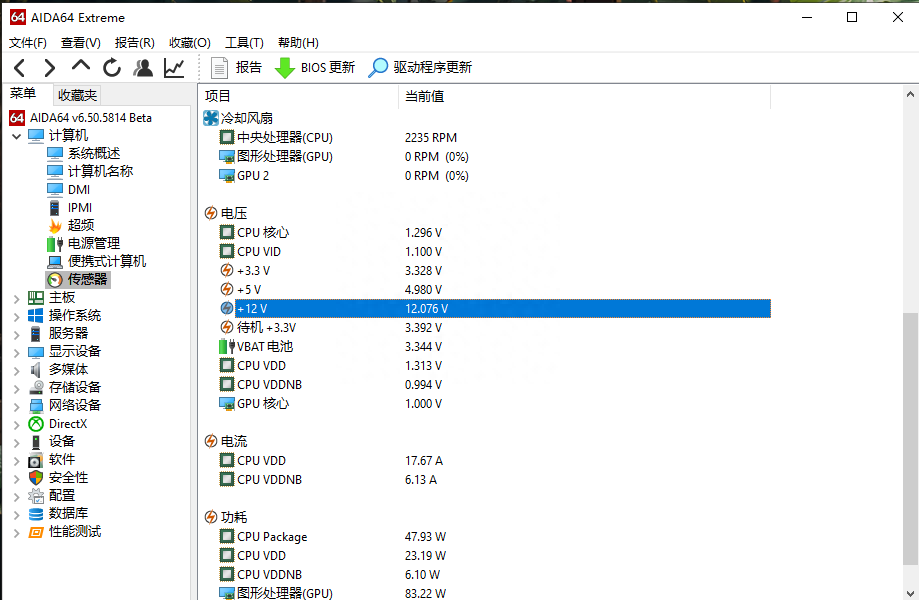Viewport: 919px width, 600px height.
Task: Click the 报告 report toolbar button
Action: pos(236,67)
